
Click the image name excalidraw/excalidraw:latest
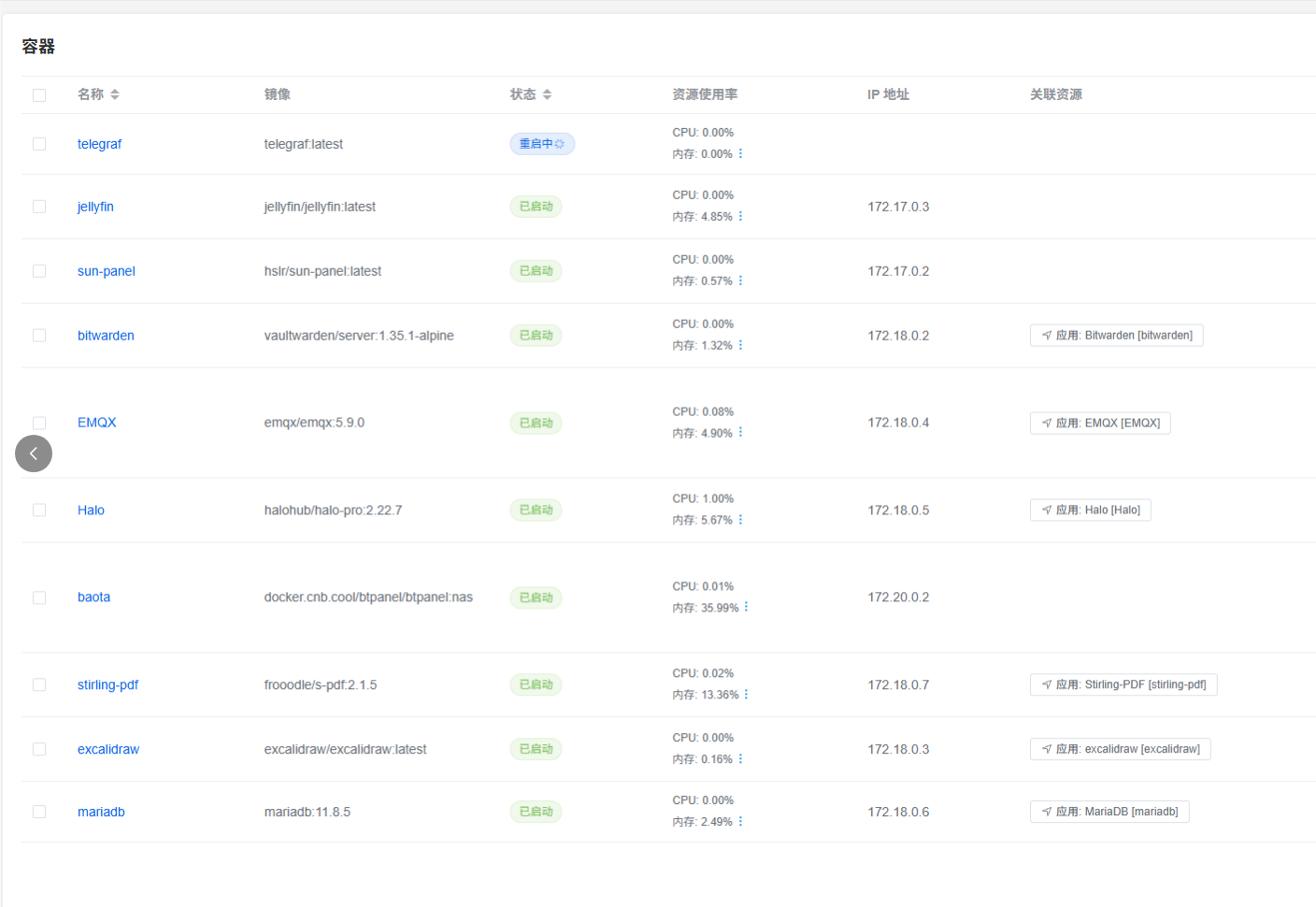[x=345, y=749]
